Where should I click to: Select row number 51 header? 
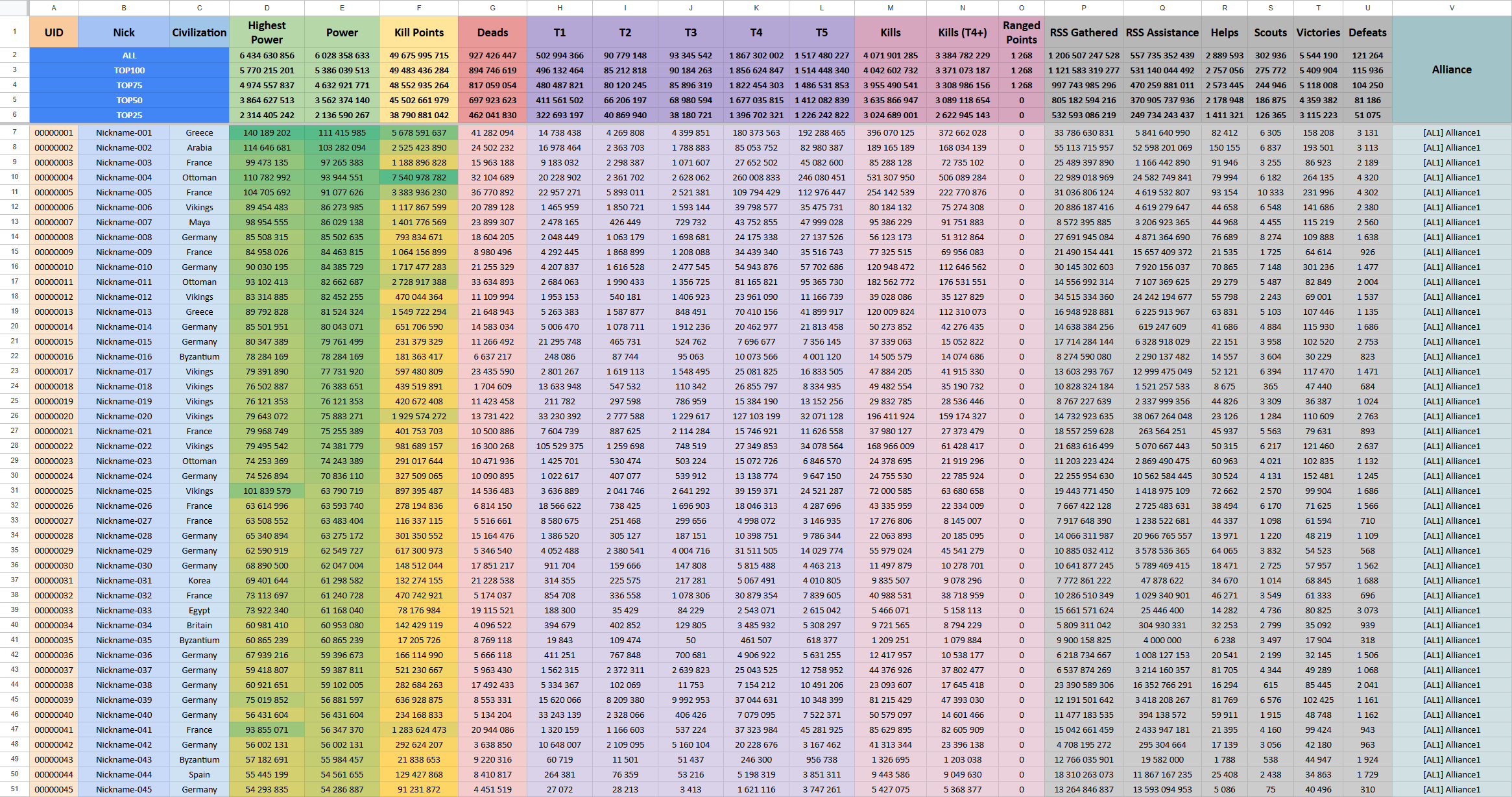tap(14, 789)
